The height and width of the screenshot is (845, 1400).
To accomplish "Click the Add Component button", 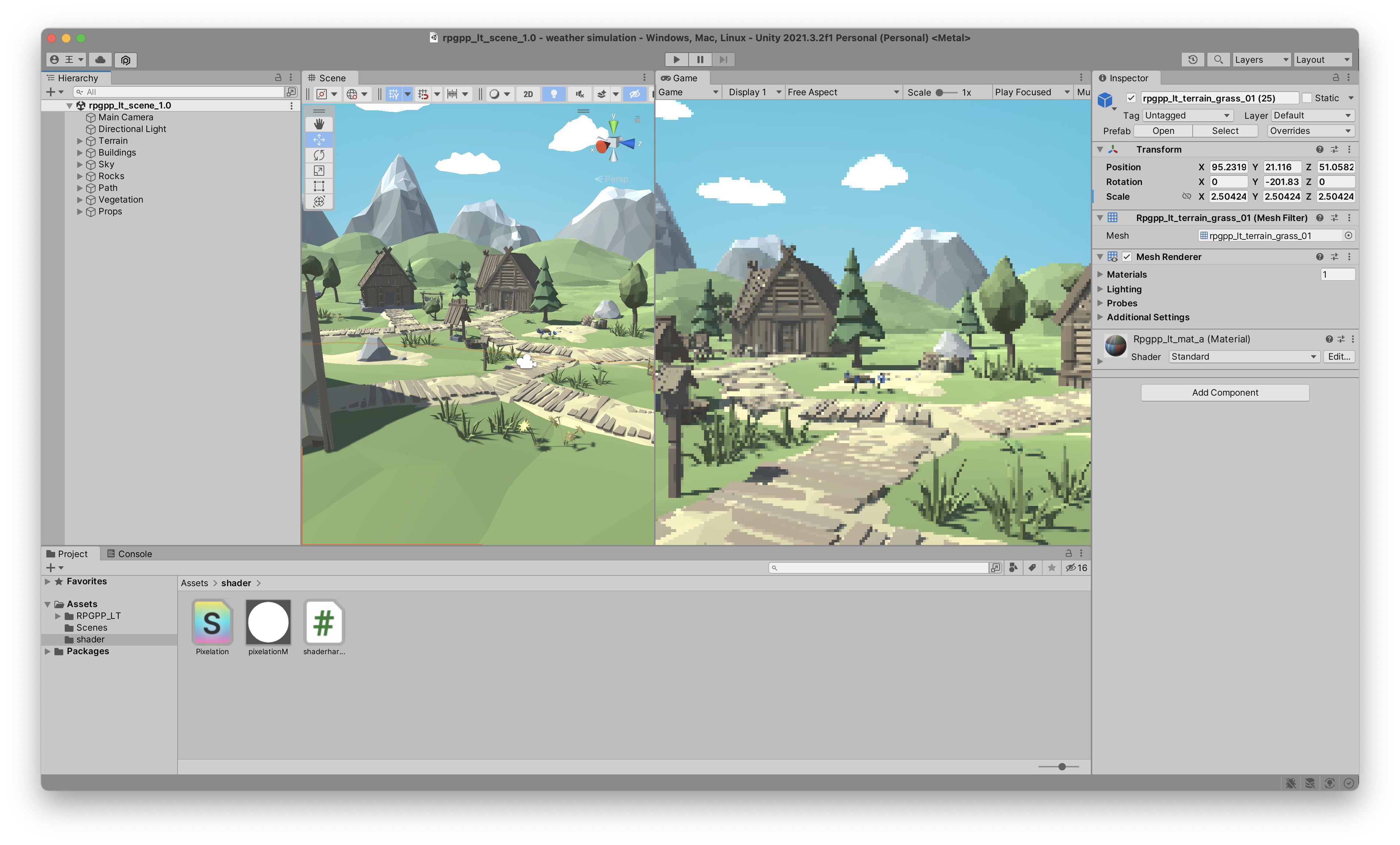I will tap(1224, 393).
